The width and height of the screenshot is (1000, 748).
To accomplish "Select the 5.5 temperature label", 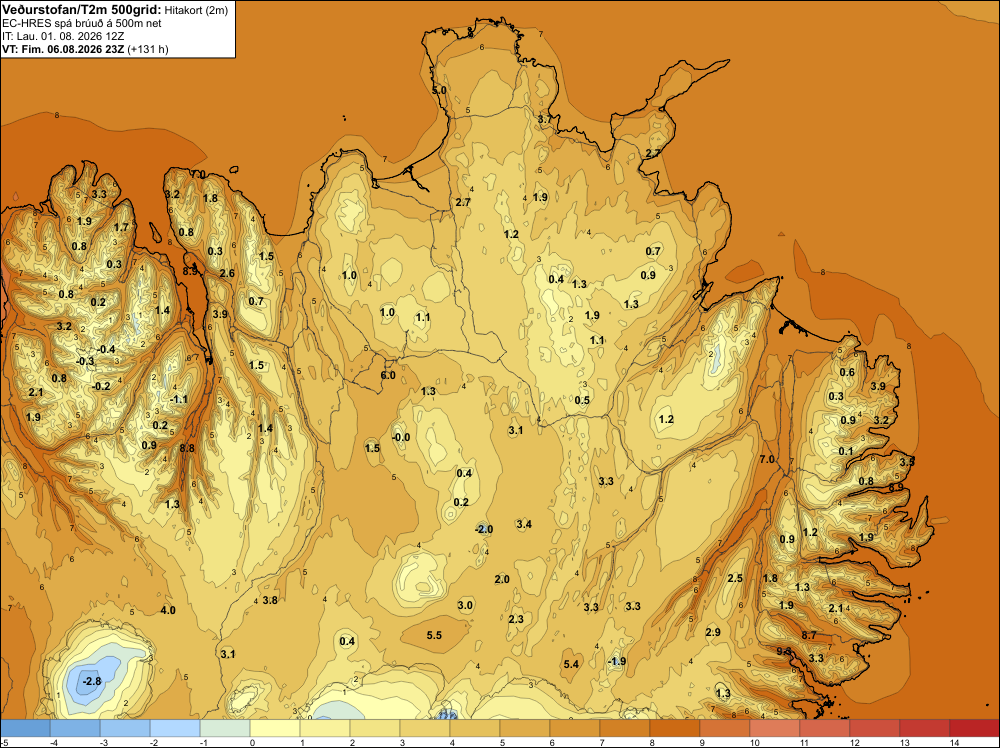I will pos(434,635).
